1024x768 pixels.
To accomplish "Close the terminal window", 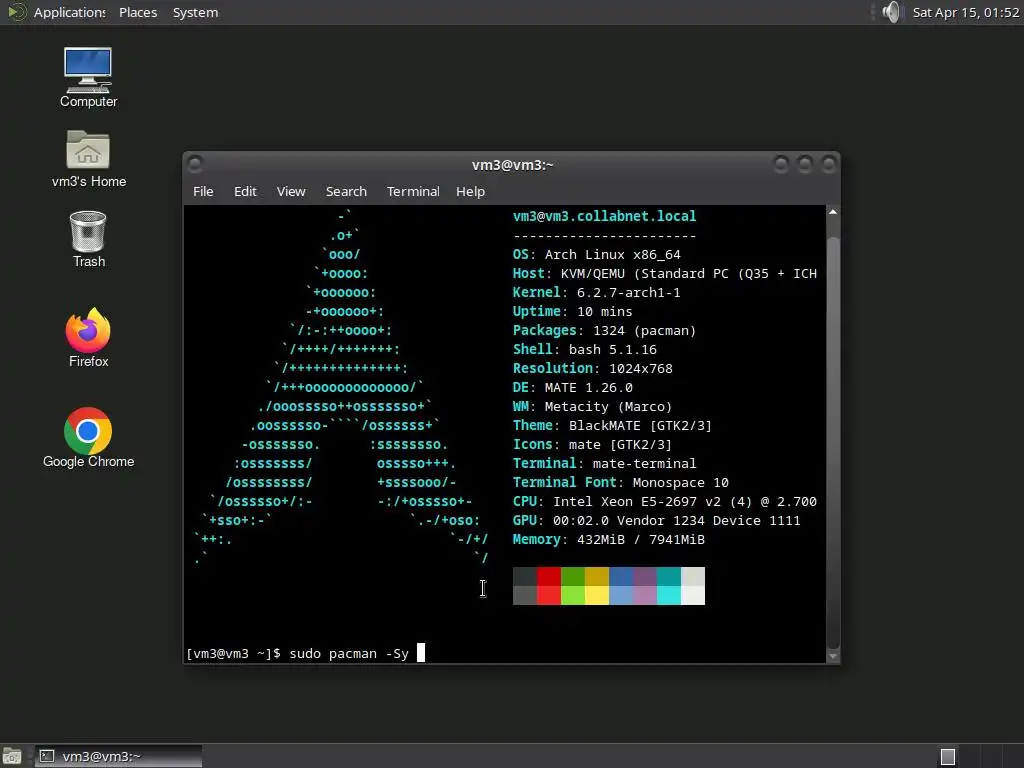I will coord(829,164).
